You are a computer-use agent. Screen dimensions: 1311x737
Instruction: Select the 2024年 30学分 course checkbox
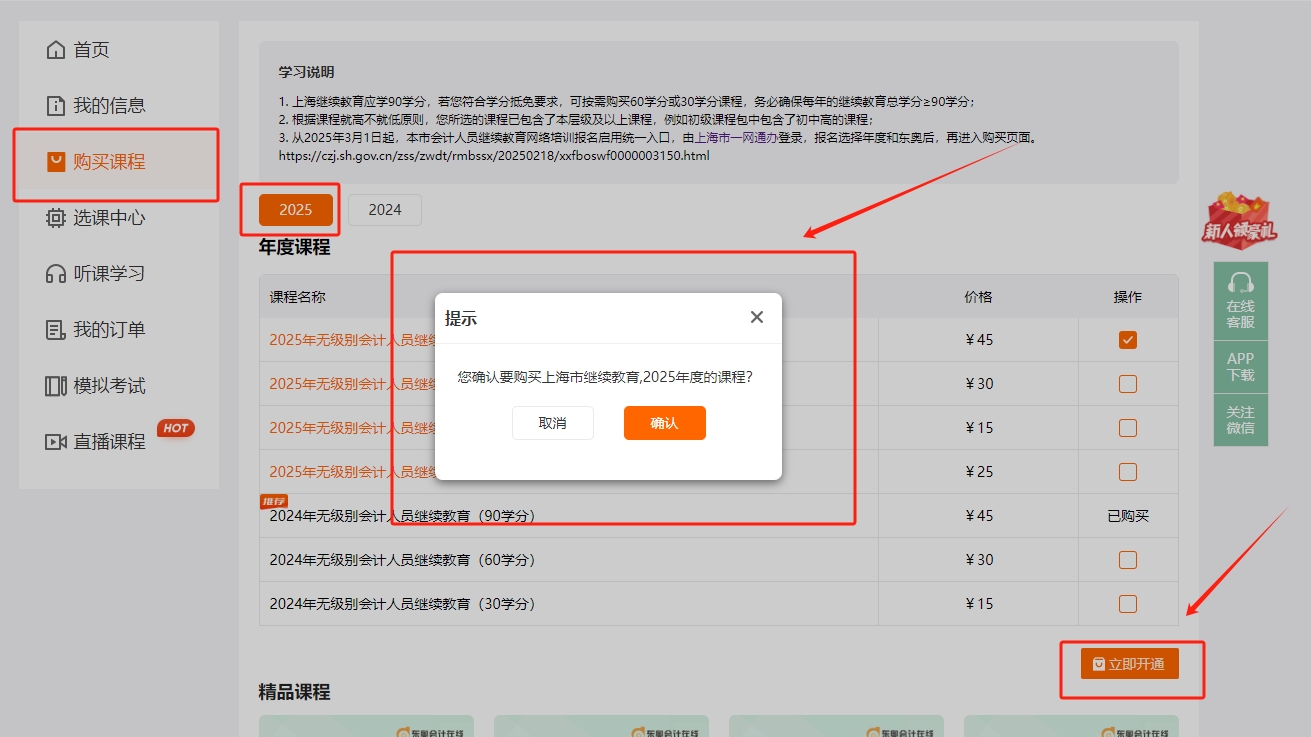click(x=1127, y=603)
